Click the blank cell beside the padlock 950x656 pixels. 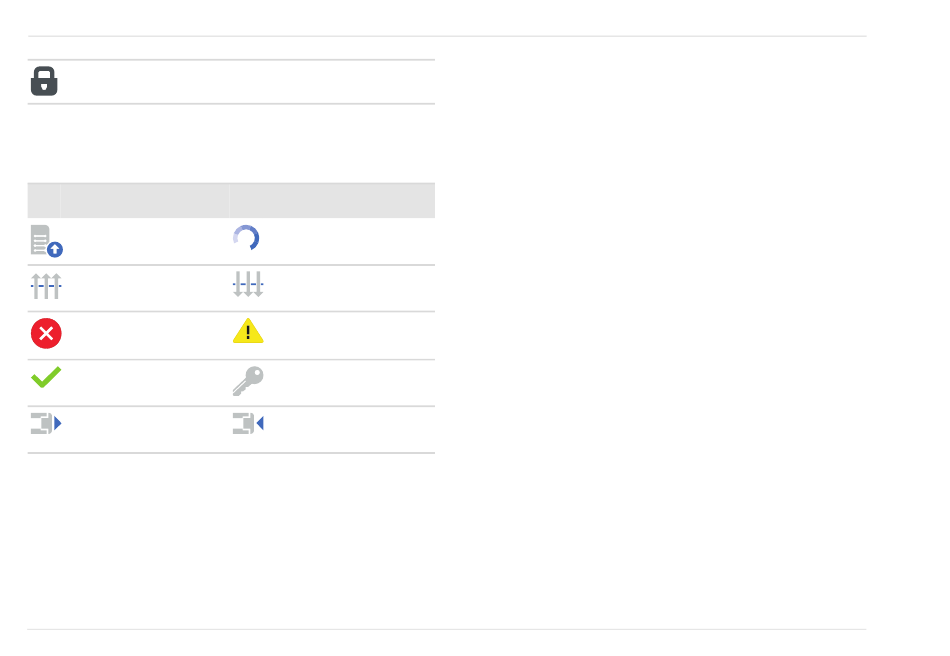click(x=248, y=82)
